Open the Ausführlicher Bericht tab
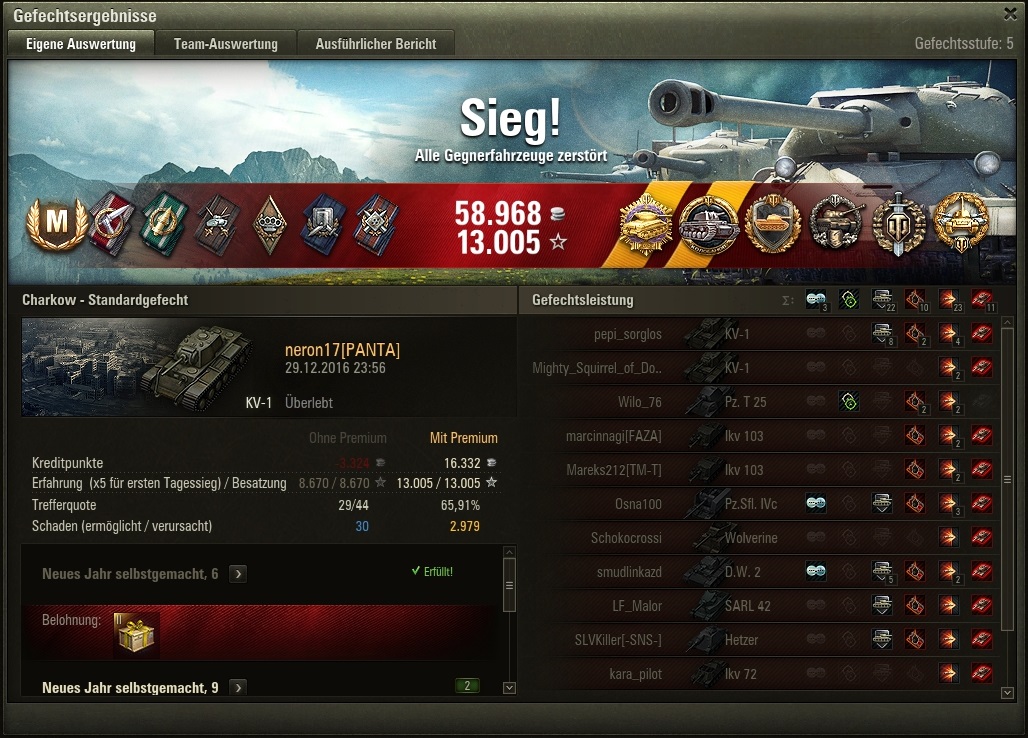This screenshot has width=1028, height=738. 376,44
